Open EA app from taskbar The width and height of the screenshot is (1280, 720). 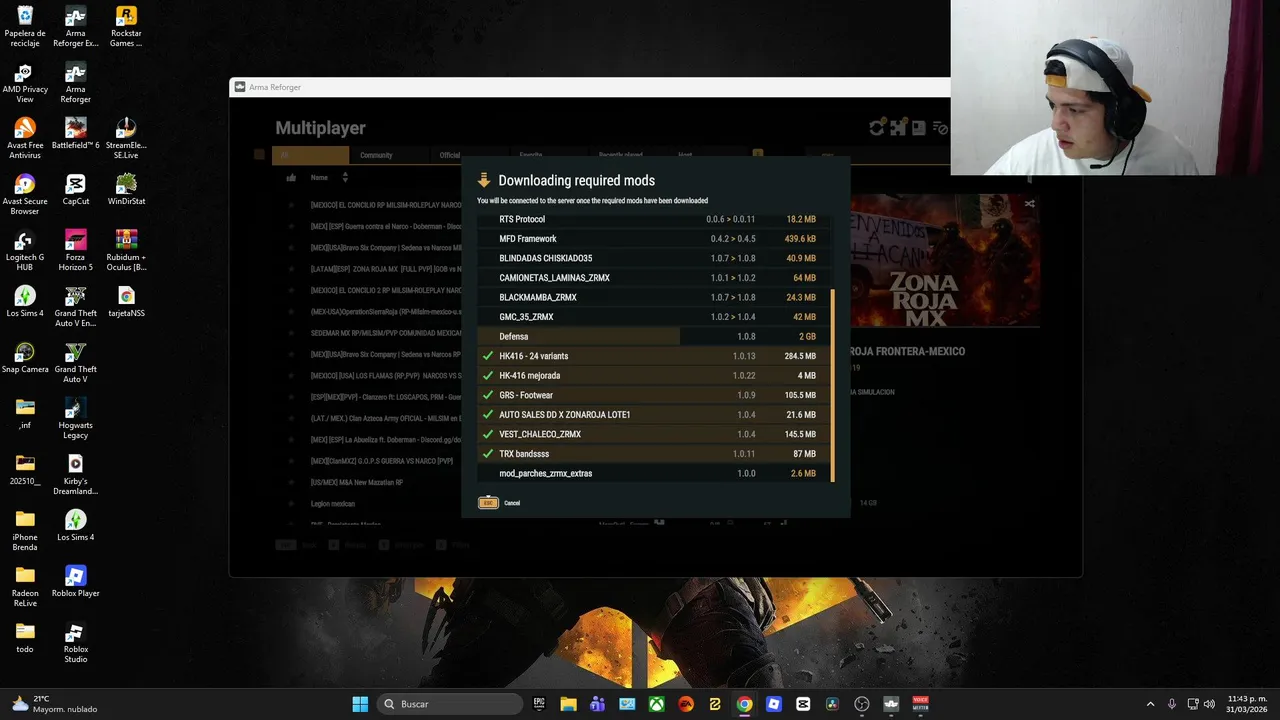coord(686,704)
